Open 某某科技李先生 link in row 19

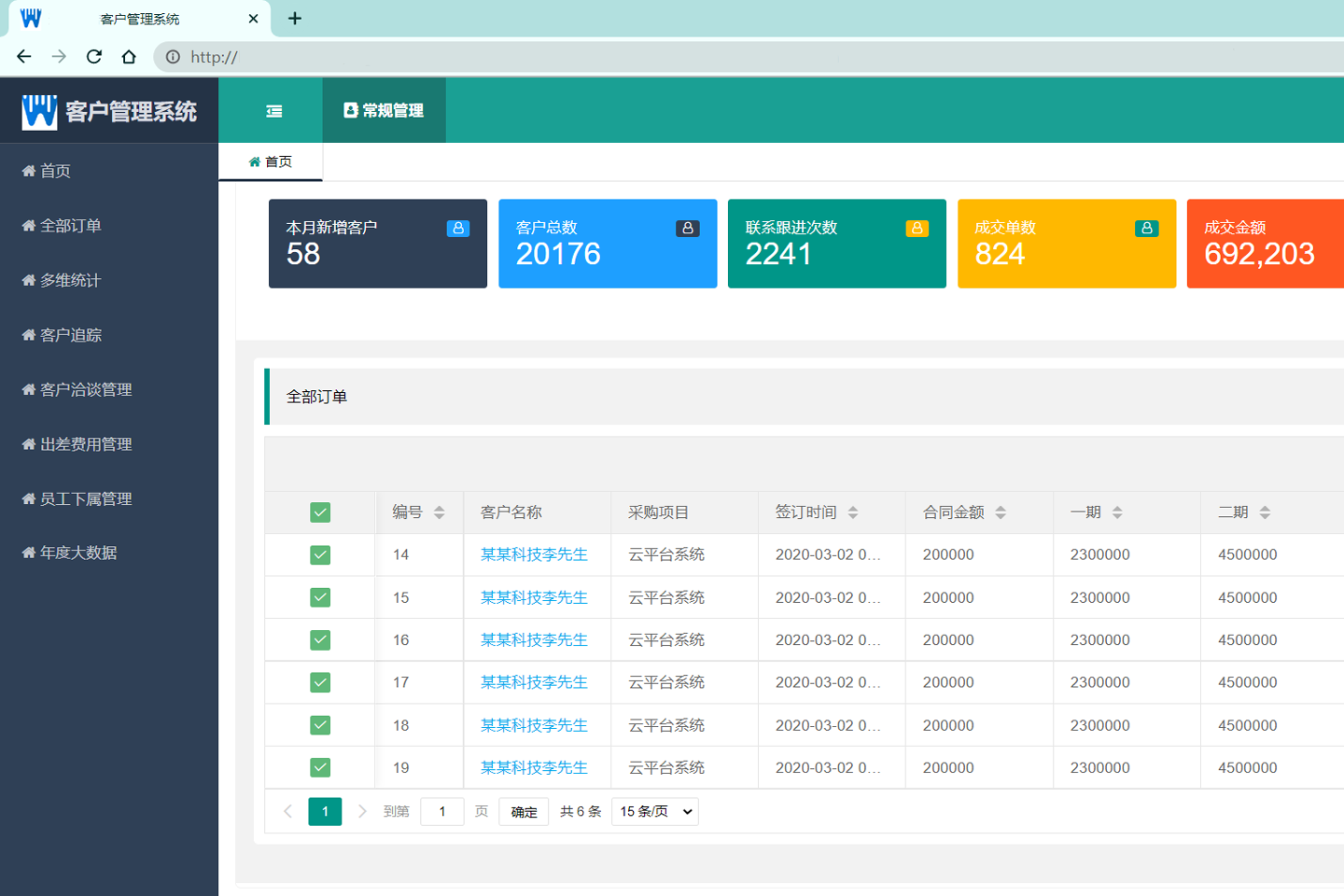tap(534, 768)
